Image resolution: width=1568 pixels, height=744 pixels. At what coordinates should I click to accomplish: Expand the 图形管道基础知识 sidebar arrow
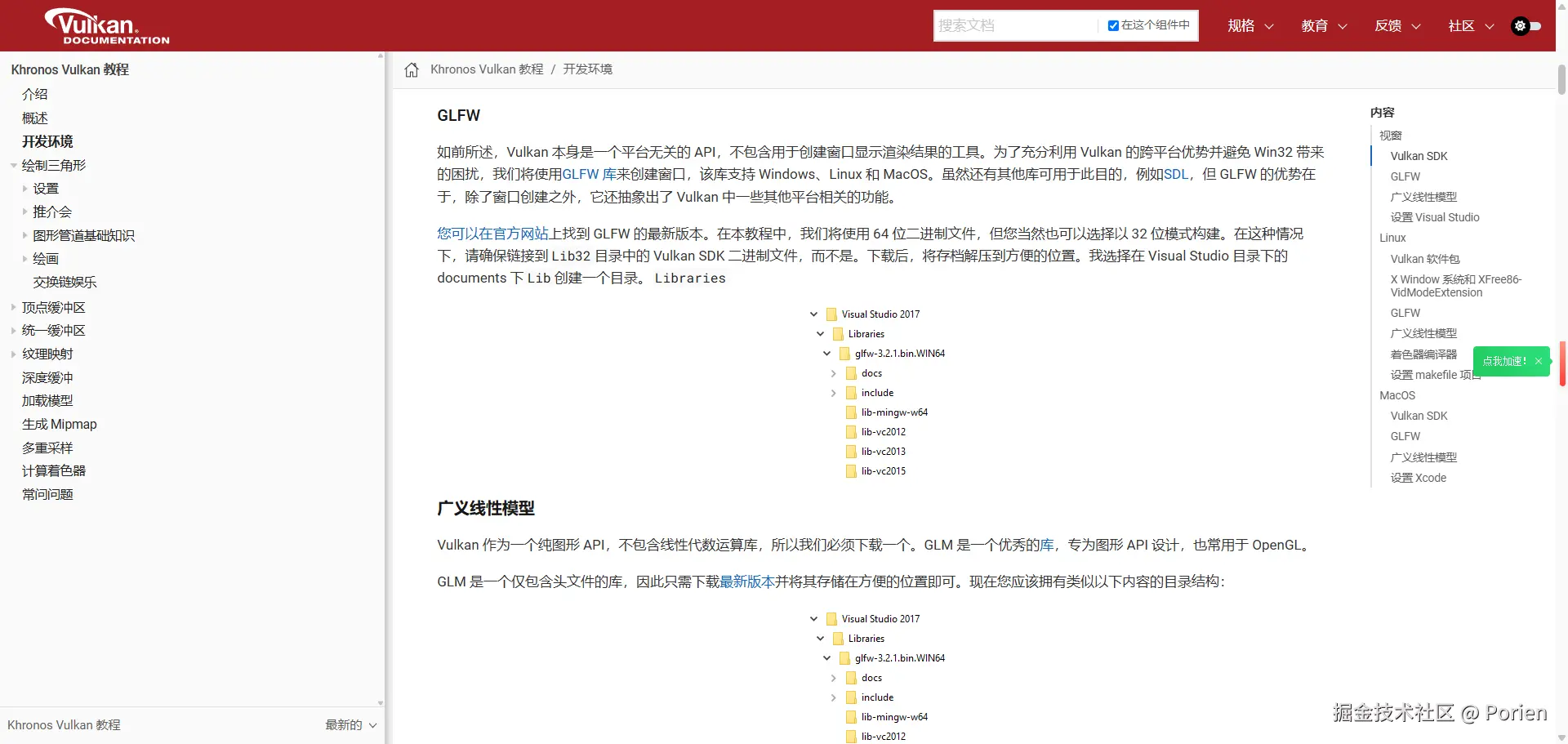coord(25,236)
